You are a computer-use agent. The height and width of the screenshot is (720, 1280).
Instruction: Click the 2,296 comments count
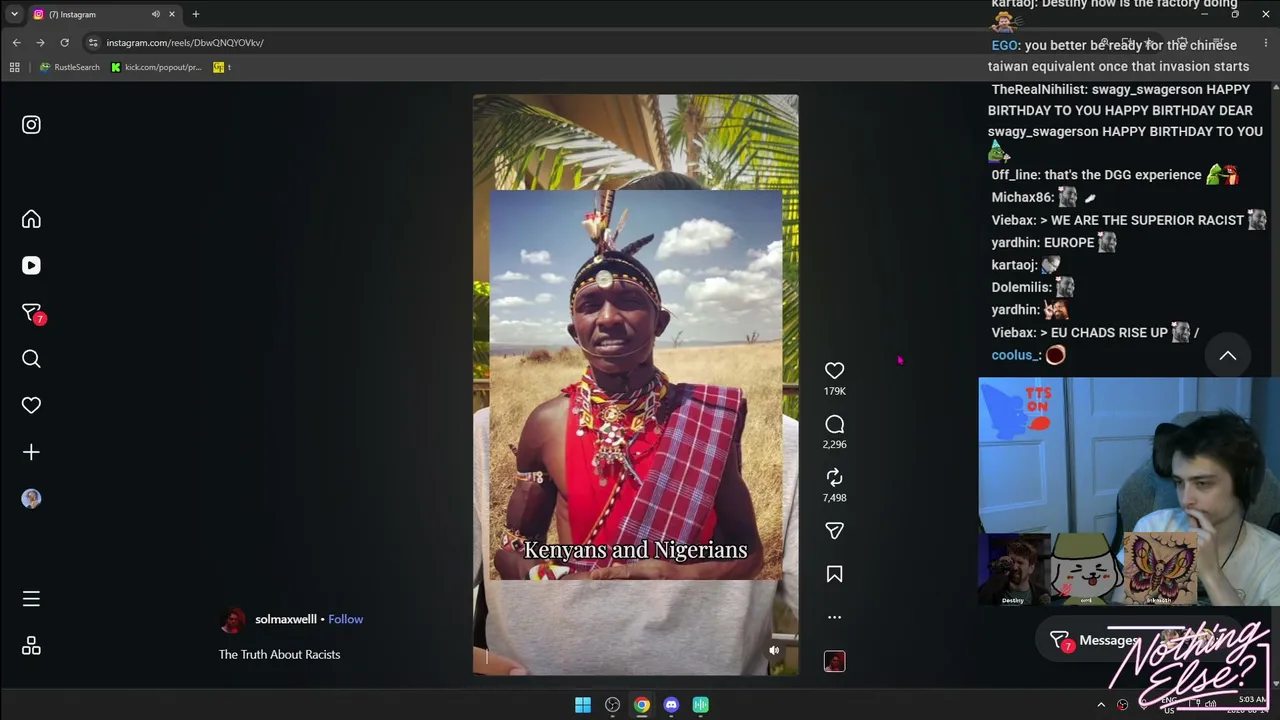834,444
